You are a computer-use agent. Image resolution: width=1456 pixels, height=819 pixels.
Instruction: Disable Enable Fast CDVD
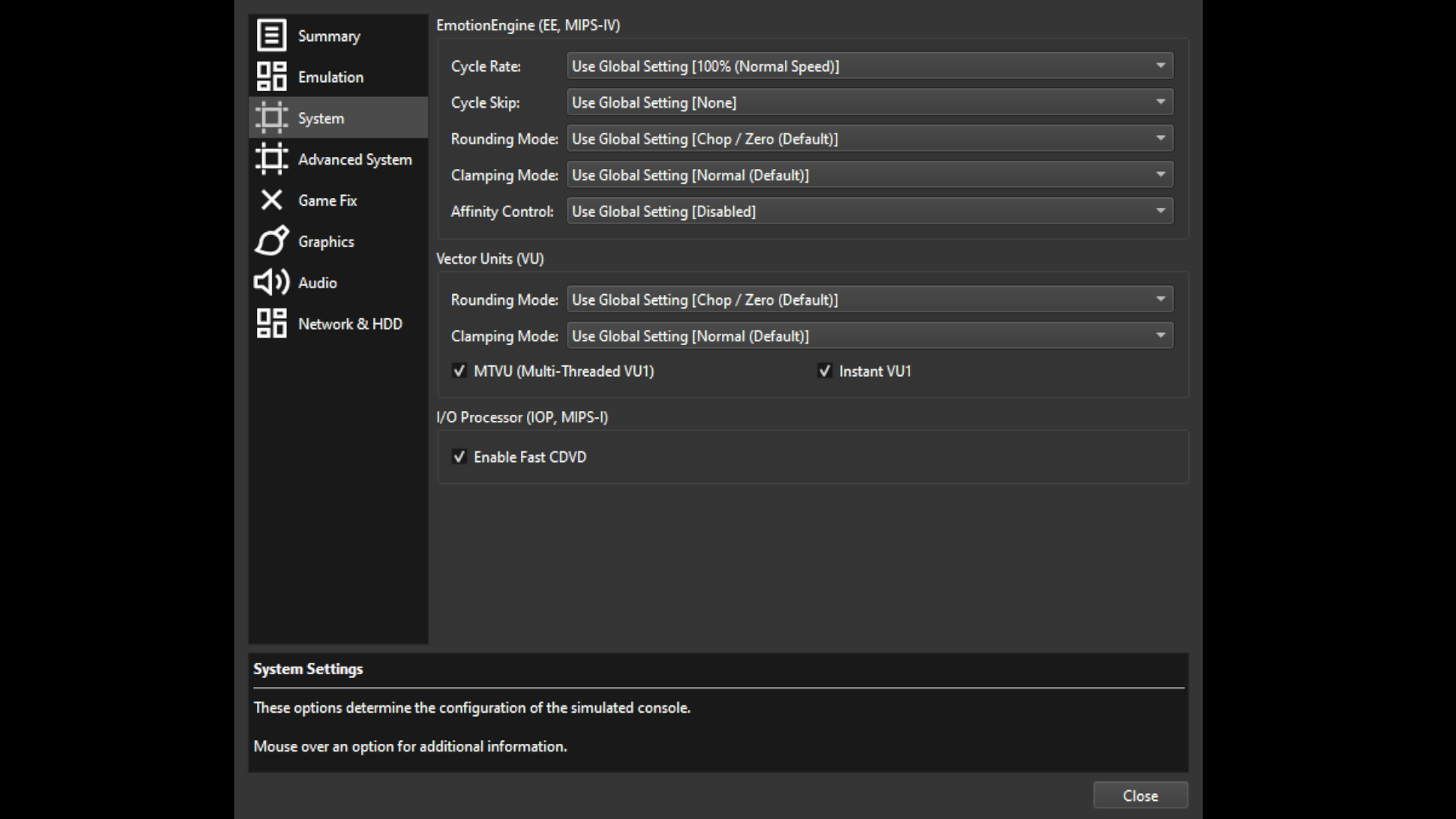click(460, 457)
